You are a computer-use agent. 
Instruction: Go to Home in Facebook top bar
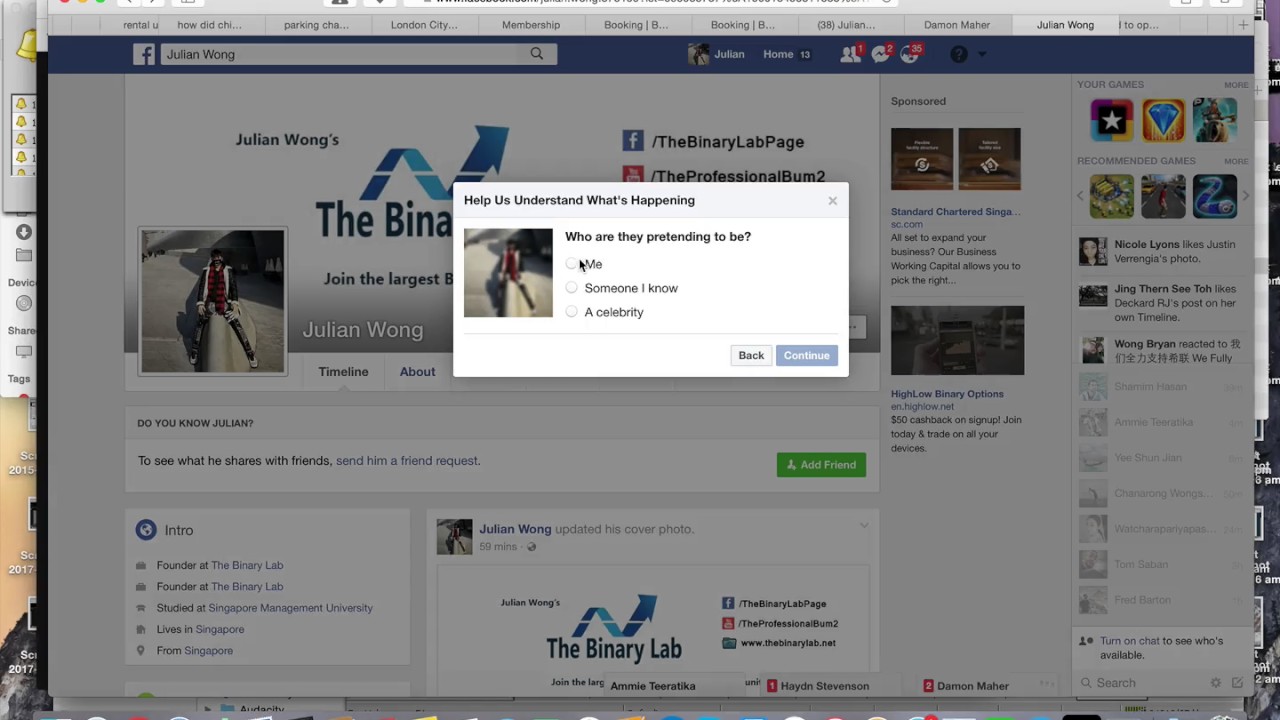[x=778, y=54]
